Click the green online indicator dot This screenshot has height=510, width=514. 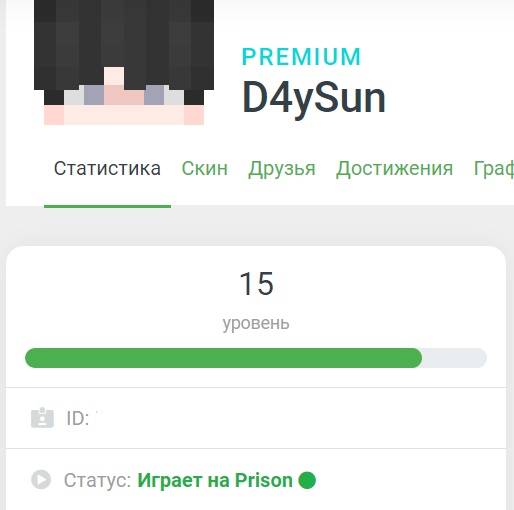(307, 480)
